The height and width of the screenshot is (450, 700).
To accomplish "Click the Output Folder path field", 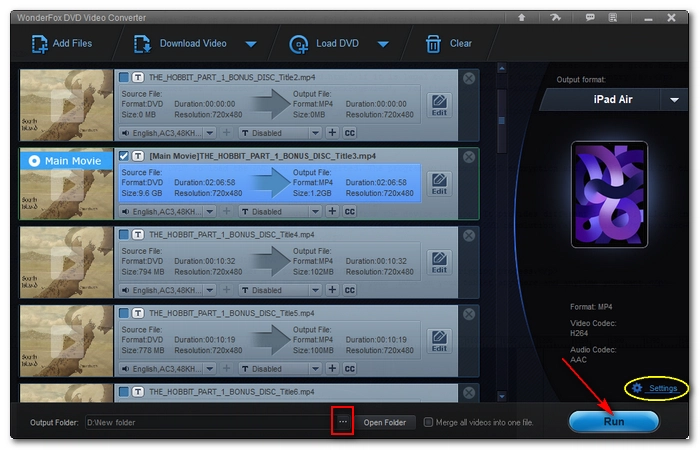I will pos(209,422).
